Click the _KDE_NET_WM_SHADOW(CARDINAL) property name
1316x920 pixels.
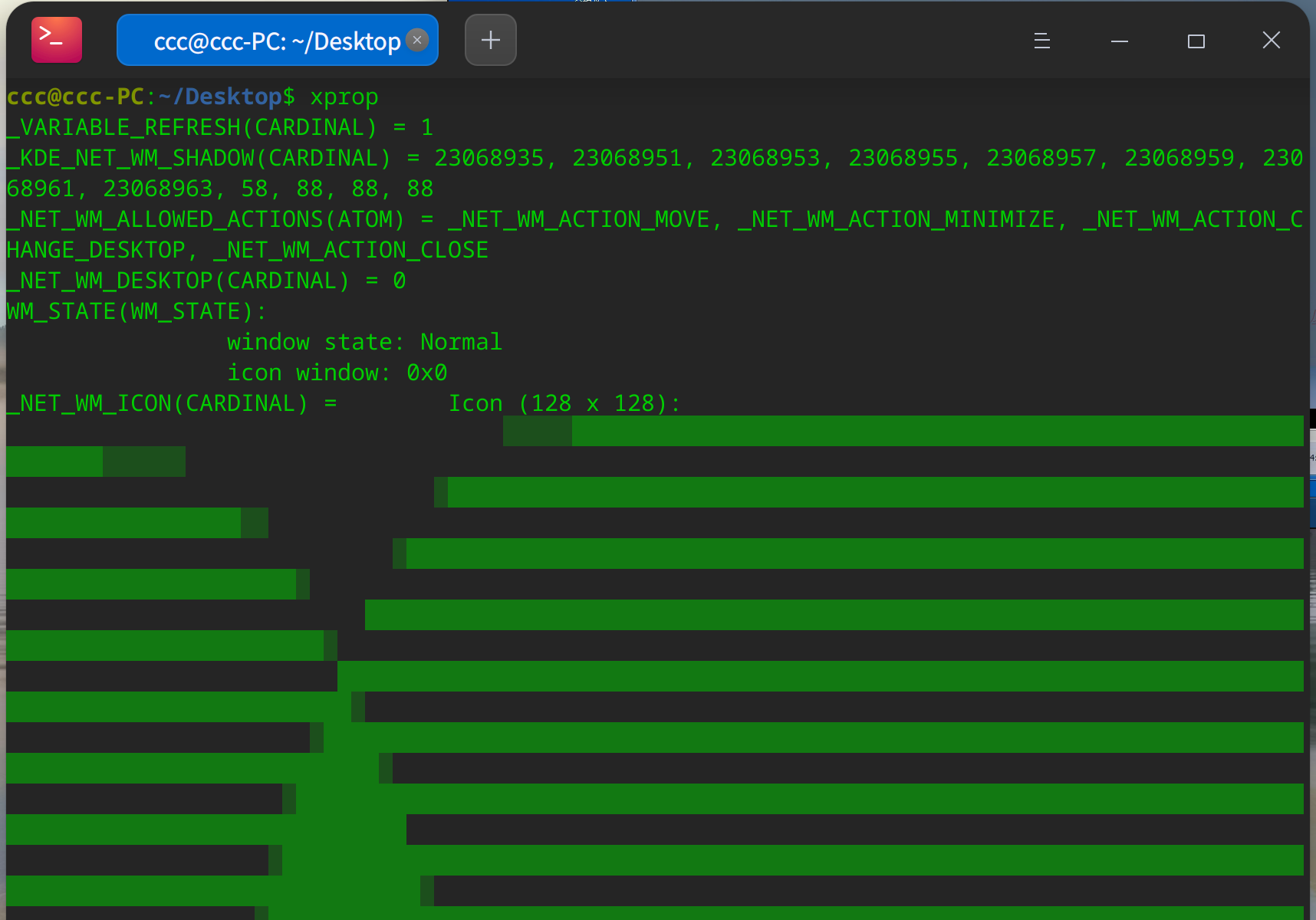click(199, 158)
